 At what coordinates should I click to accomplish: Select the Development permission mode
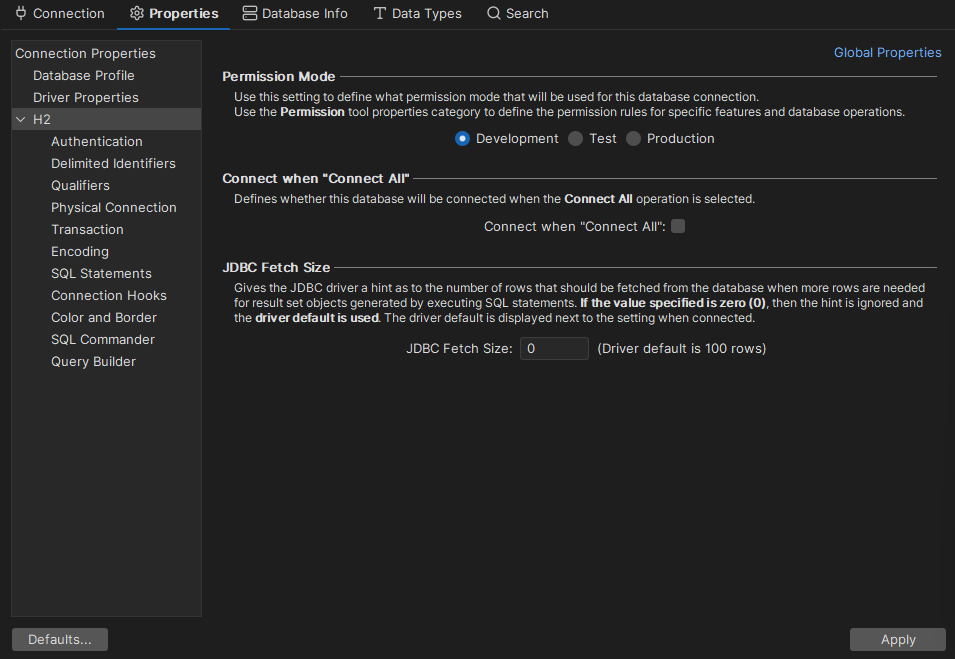pos(462,138)
